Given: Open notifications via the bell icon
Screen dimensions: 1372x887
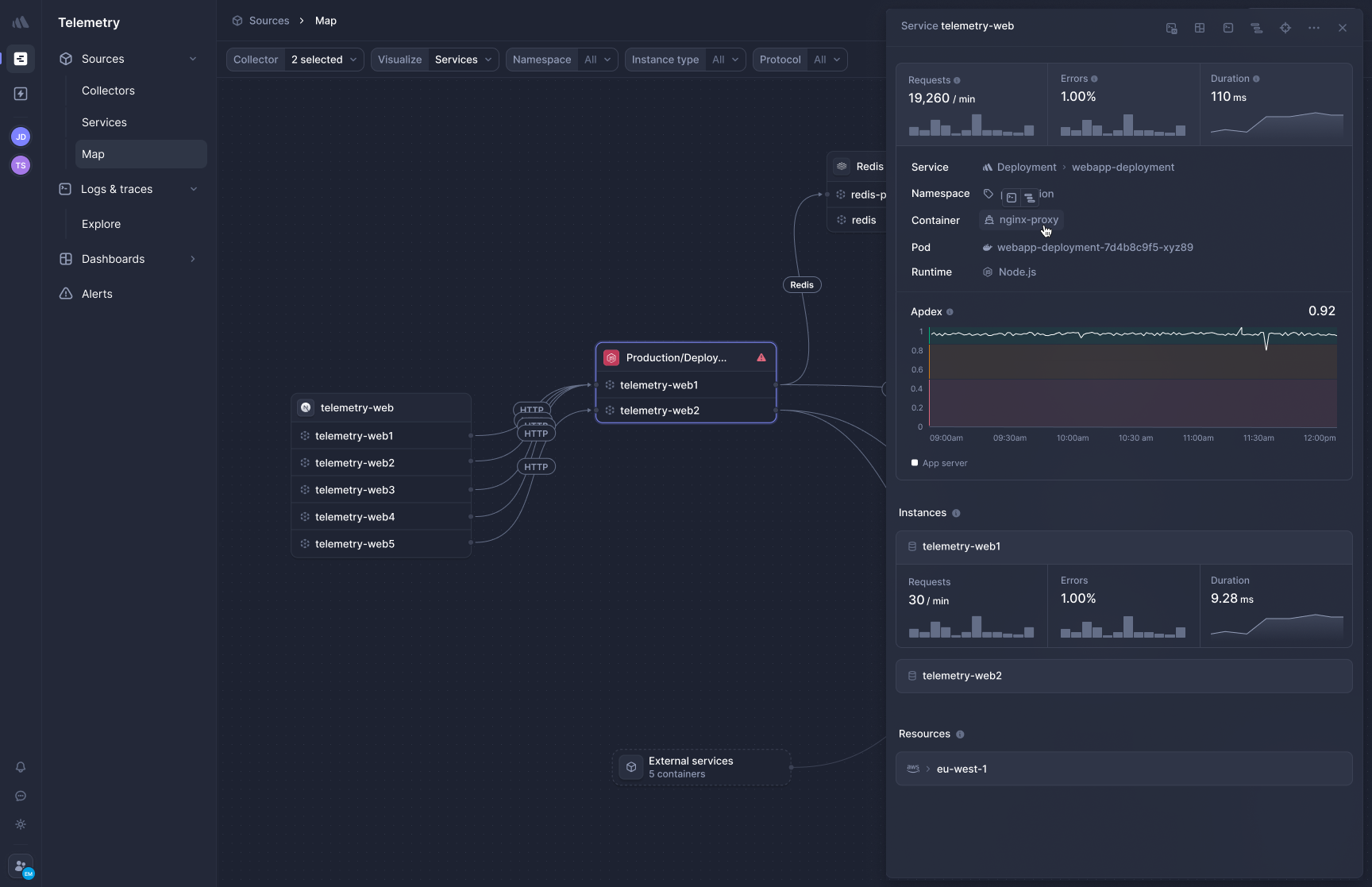Looking at the screenshot, I should pos(21,767).
